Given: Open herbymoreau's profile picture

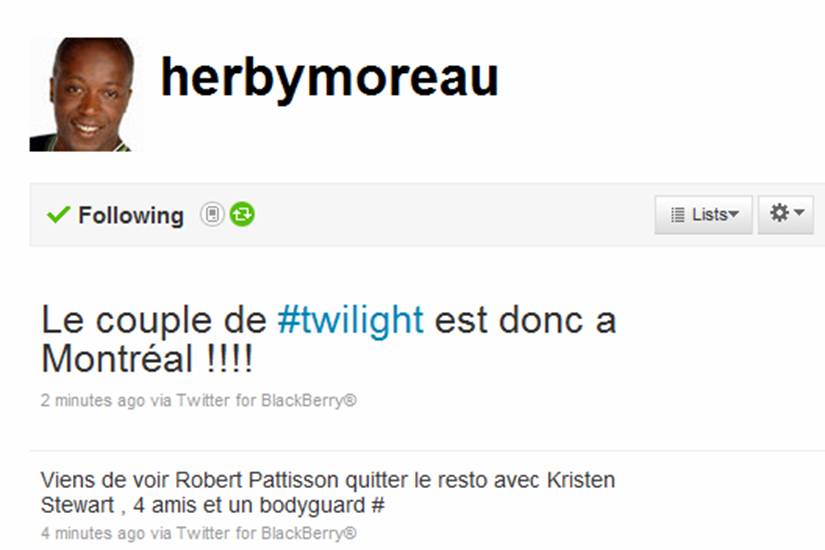Looking at the screenshot, I should click(86, 94).
